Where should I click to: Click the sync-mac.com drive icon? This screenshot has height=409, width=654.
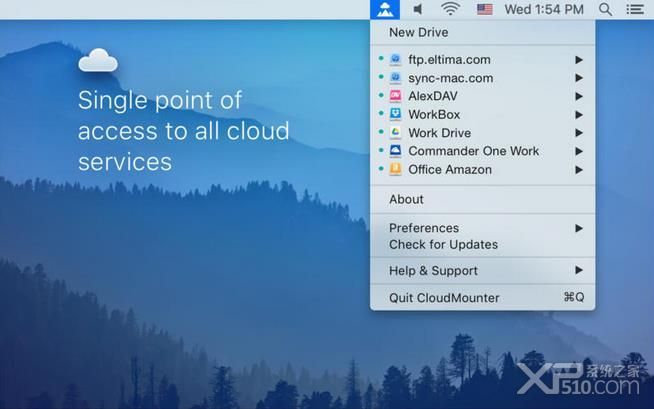395,78
